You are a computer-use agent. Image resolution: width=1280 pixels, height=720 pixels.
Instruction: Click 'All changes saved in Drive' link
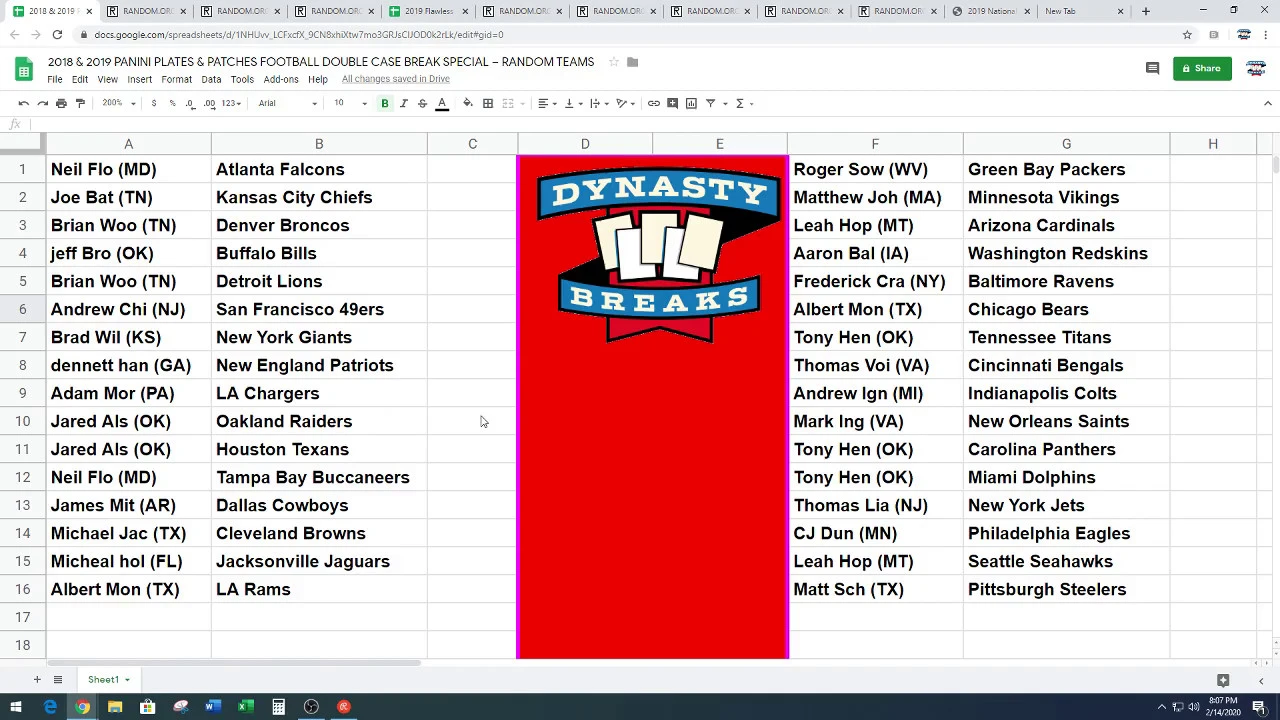(x=396, y=79)
